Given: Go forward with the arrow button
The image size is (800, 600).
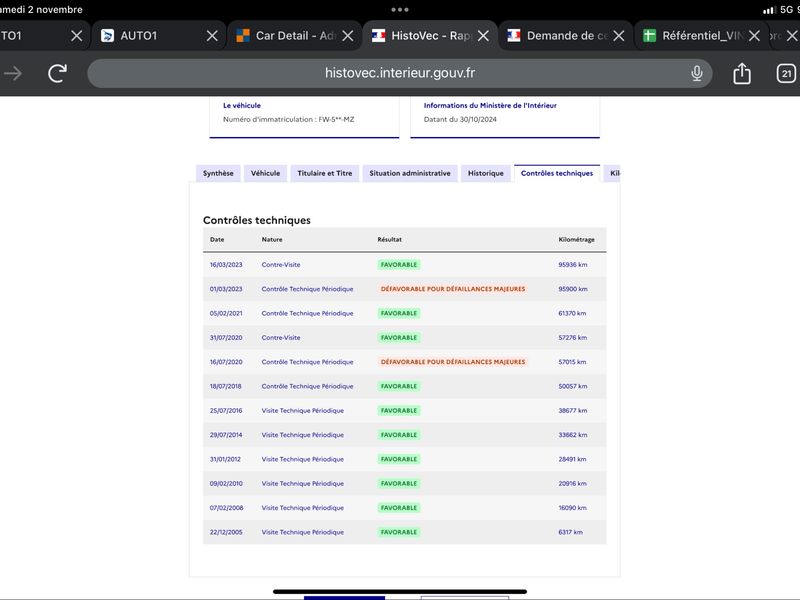Looking at the screenshot, I should 13,73.
